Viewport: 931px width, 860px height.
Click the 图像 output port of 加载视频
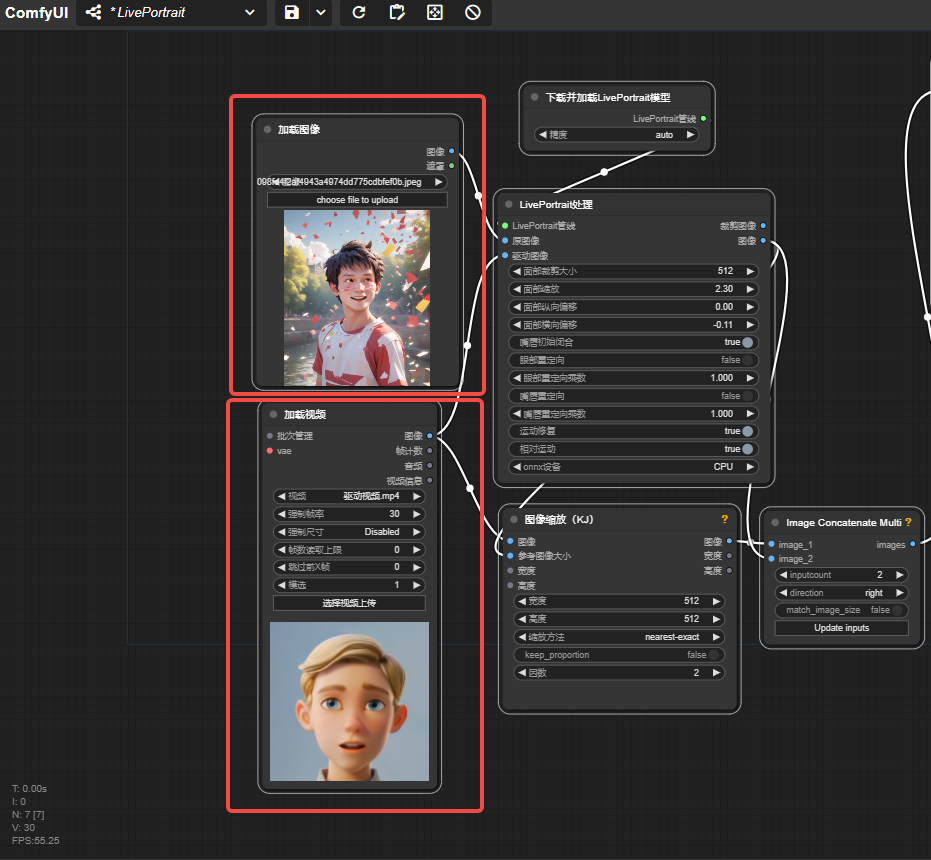coord(429,436)
